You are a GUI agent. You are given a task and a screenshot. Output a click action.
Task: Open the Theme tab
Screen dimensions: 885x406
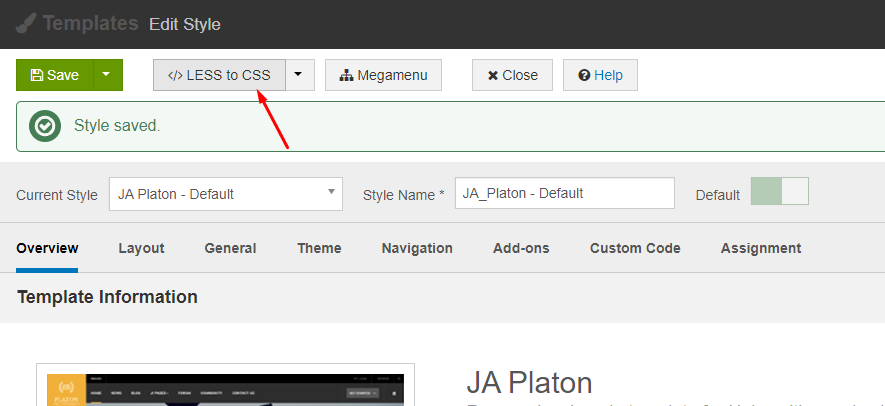tap(319, 248)
